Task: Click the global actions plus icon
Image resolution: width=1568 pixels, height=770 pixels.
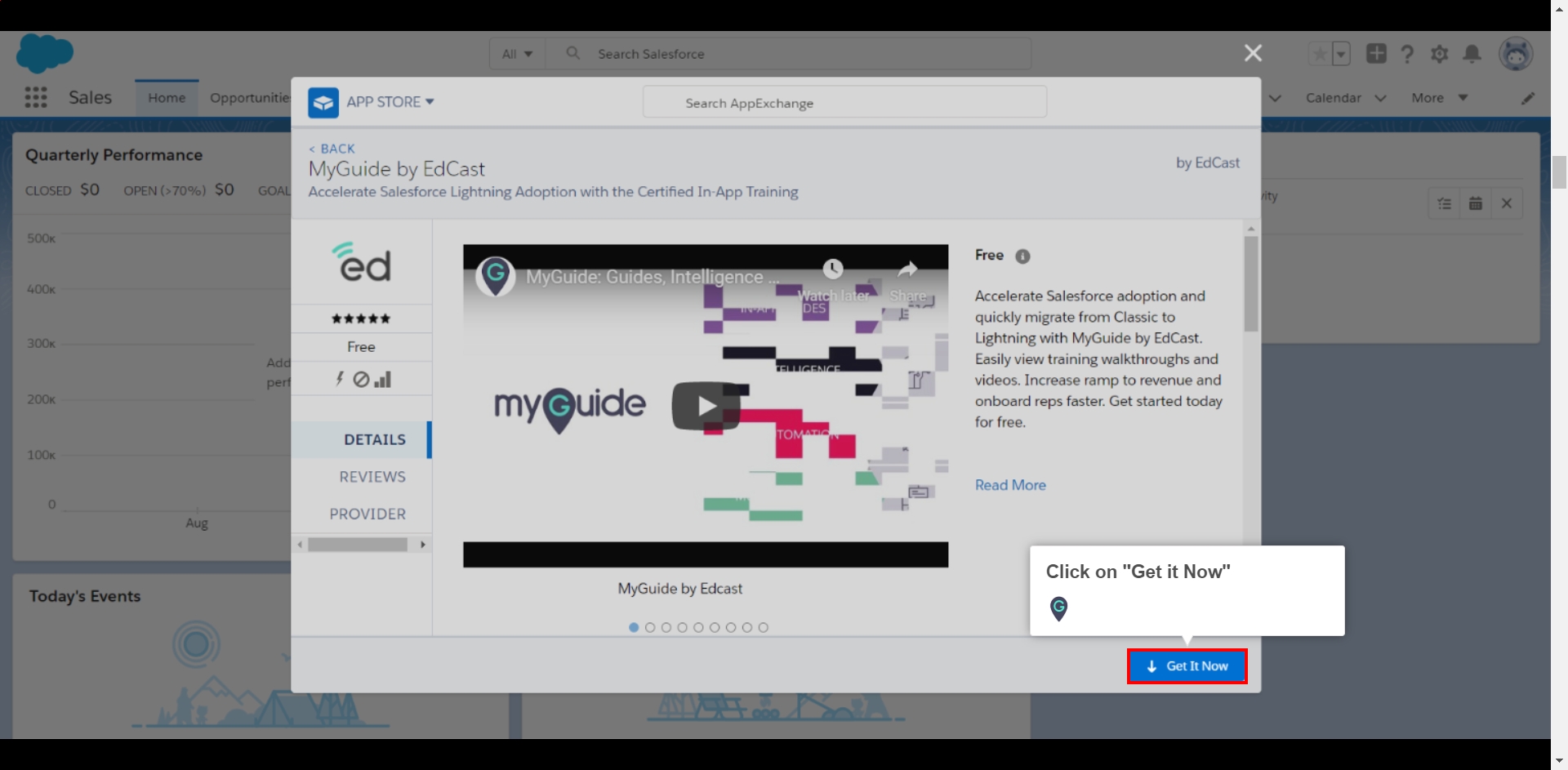Action: coord(1376,53)
